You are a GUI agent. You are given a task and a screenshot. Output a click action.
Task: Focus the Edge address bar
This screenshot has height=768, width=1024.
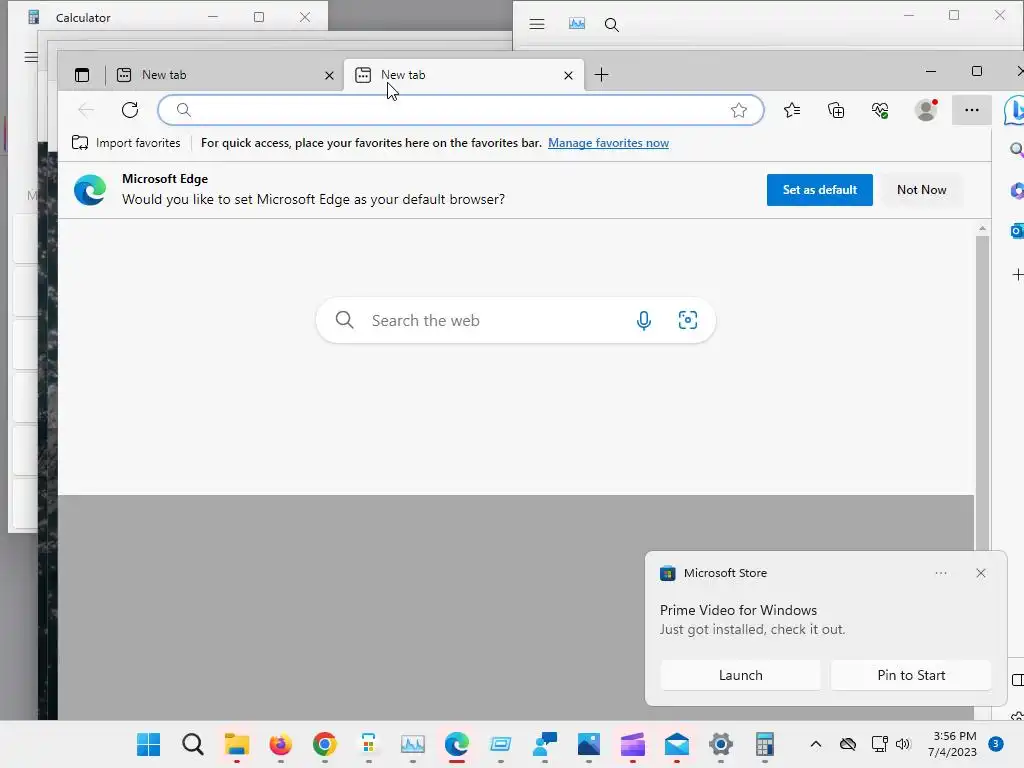(x=460, y=110)
